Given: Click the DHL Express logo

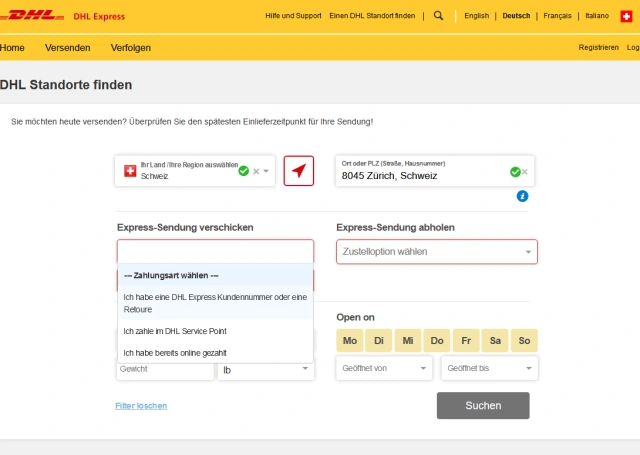Looking at the screenshot, I should [62, 16].
